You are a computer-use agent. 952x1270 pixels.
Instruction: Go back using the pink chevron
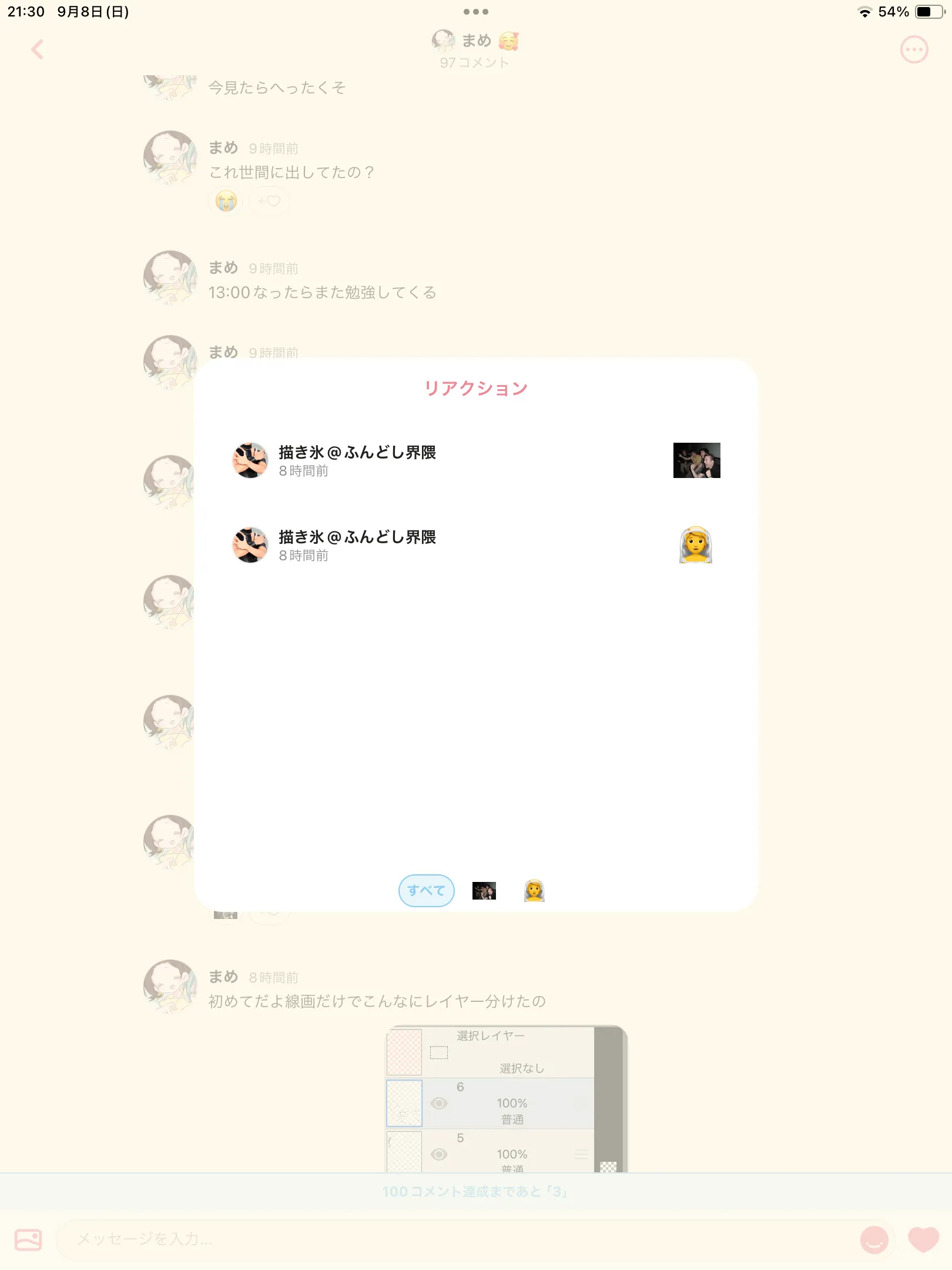coord(37,49)
